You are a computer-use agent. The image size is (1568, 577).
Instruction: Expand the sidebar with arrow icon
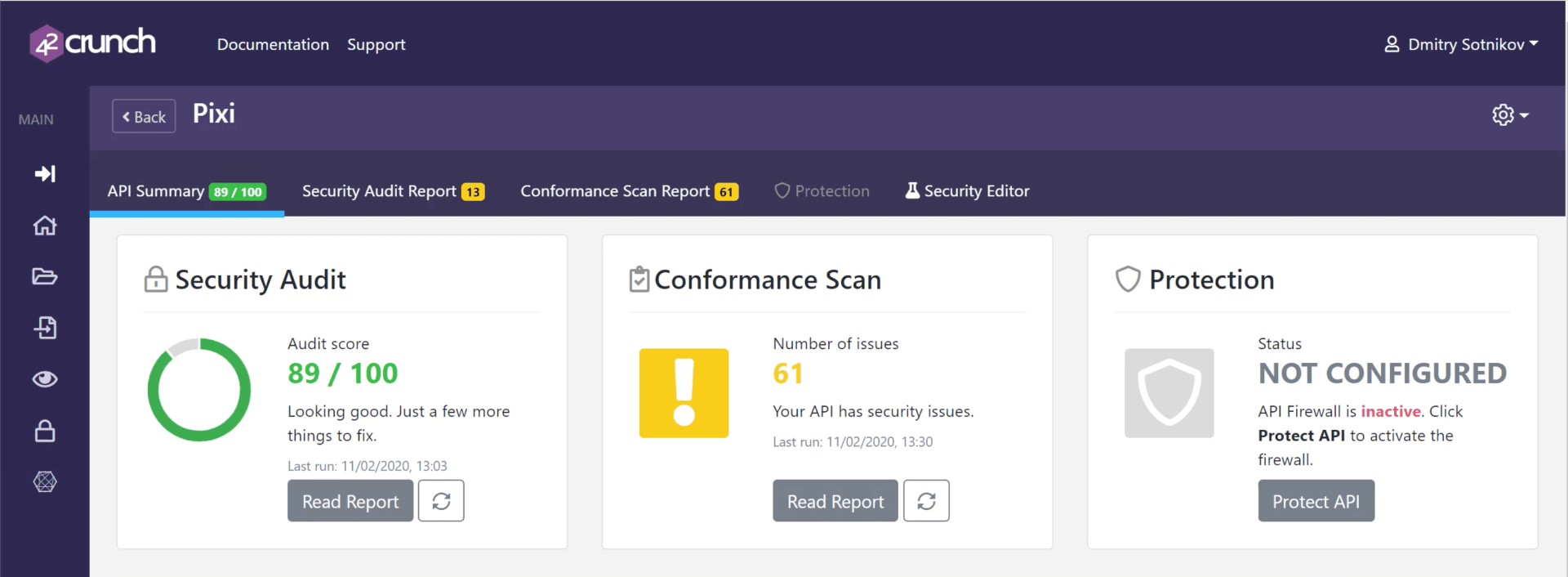click(45, 173)
